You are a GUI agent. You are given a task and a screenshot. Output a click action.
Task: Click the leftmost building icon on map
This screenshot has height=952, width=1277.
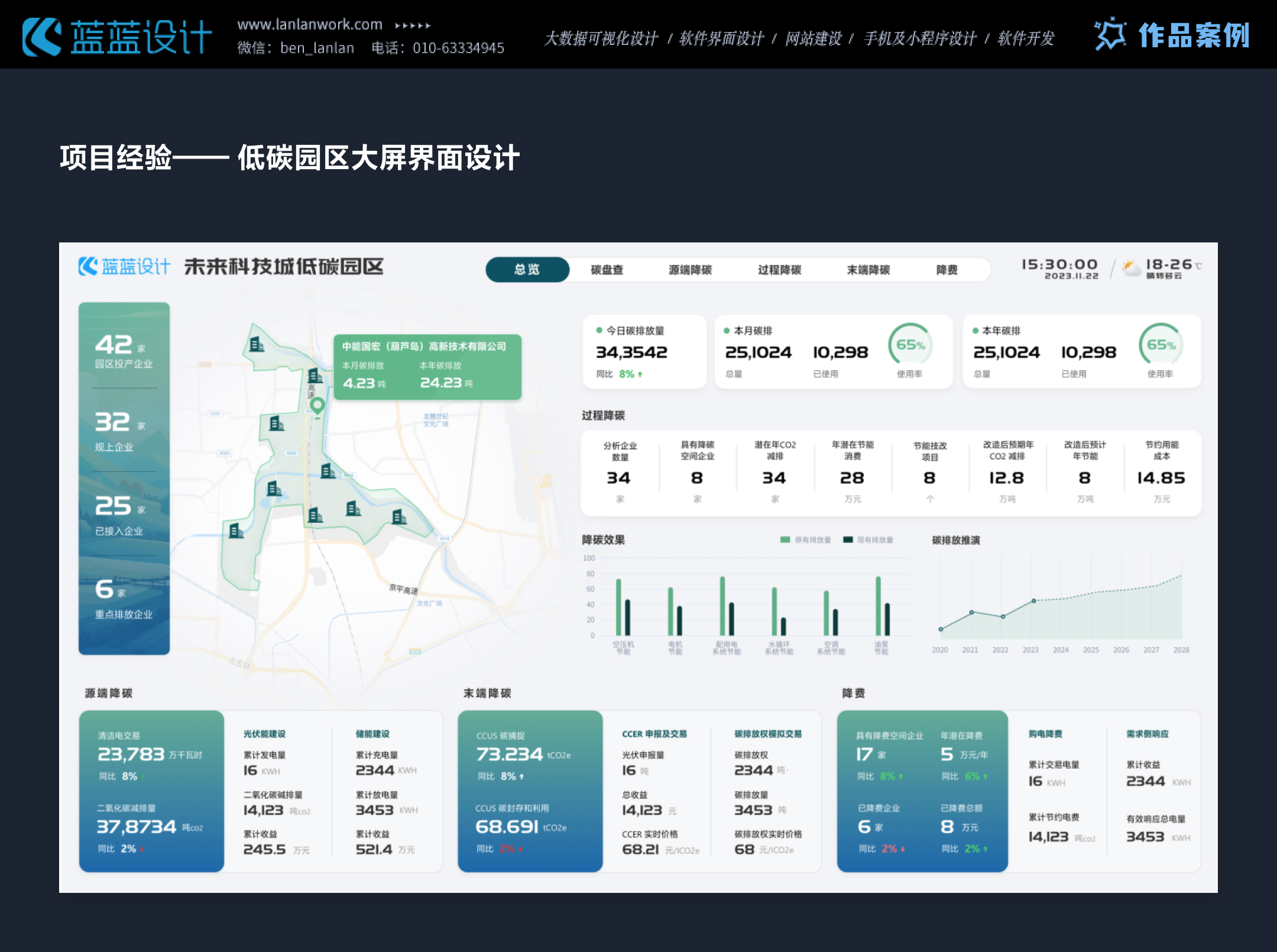click(x=236, y=530)
